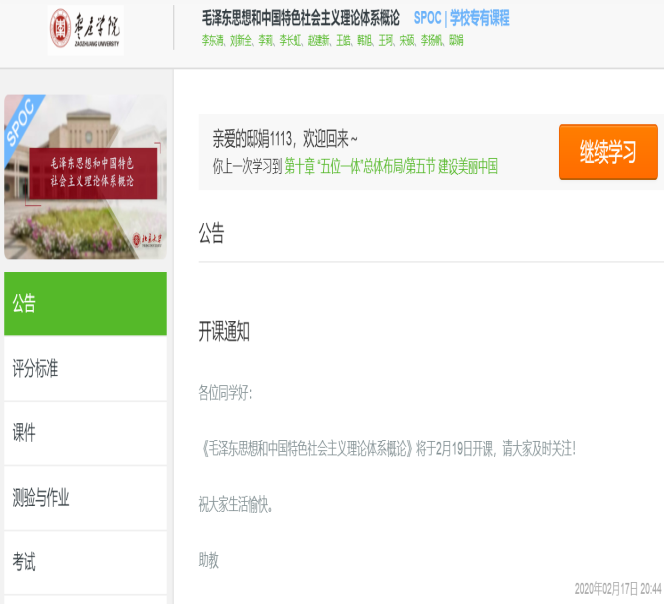Open 评分标准 in the sidebar
664x604 pixels.
[85, 368]
